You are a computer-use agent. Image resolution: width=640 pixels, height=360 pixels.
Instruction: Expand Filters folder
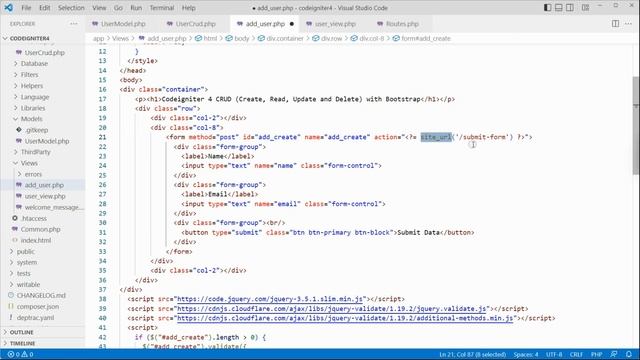(29, 75)
